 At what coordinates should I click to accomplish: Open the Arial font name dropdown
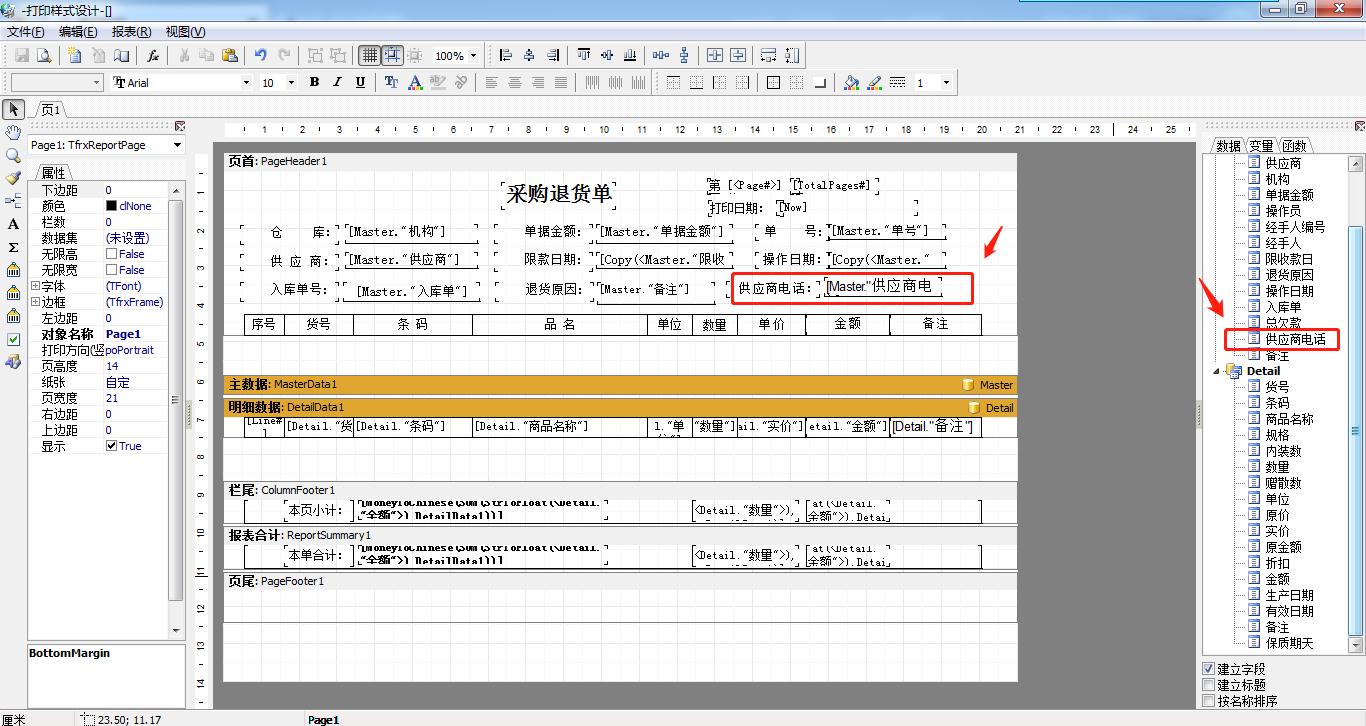246,83
